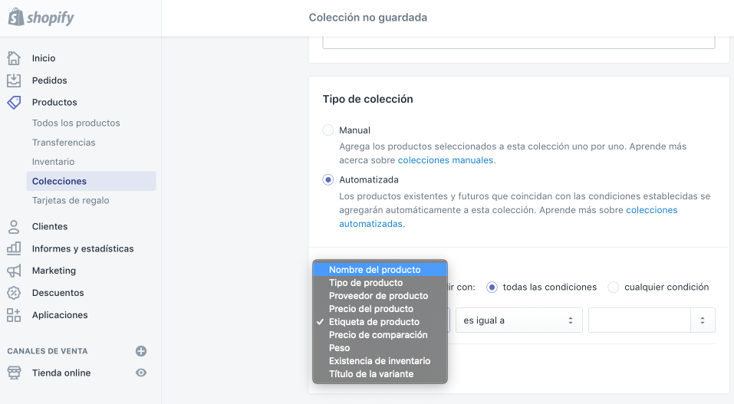Open the condition value combo box arrows
The width and height of the screenshot is (734, 404).
pyautogui.click(x=703, y=321)
